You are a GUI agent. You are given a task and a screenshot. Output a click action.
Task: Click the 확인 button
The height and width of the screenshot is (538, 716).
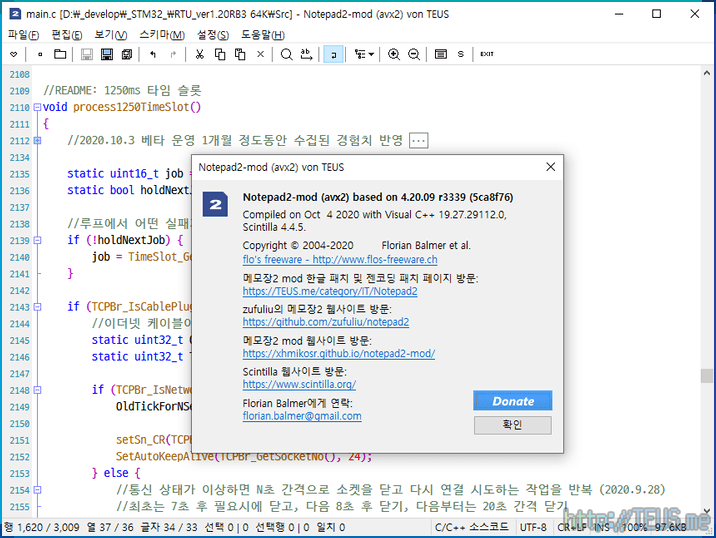coord(513,425)
